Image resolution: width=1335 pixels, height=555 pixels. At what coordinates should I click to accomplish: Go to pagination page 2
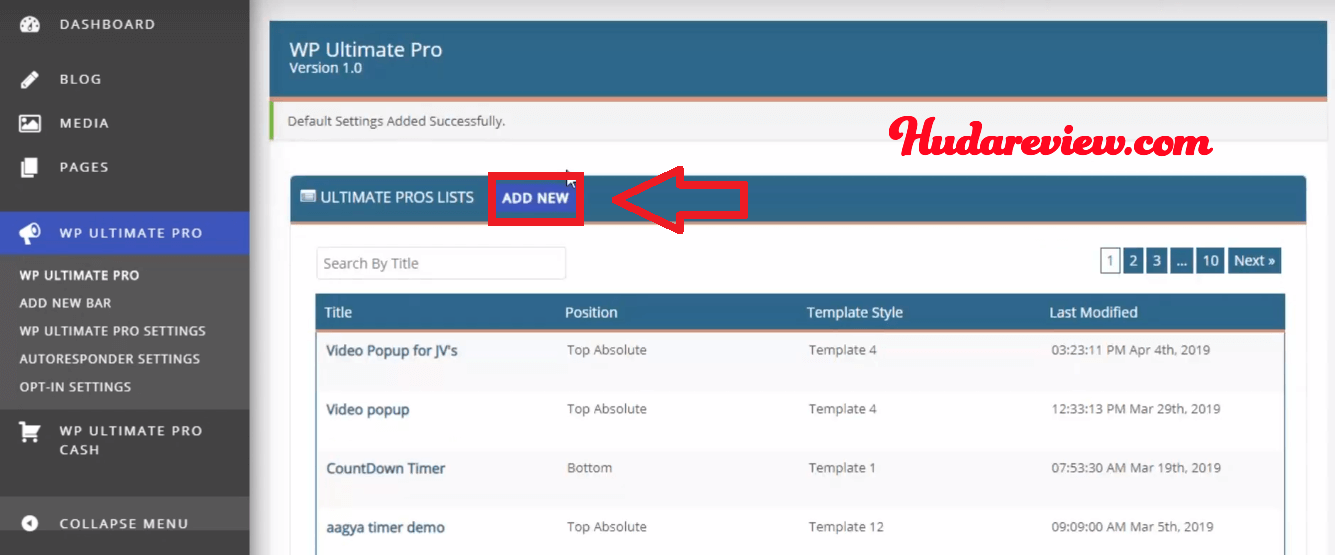pos(1133,261)
